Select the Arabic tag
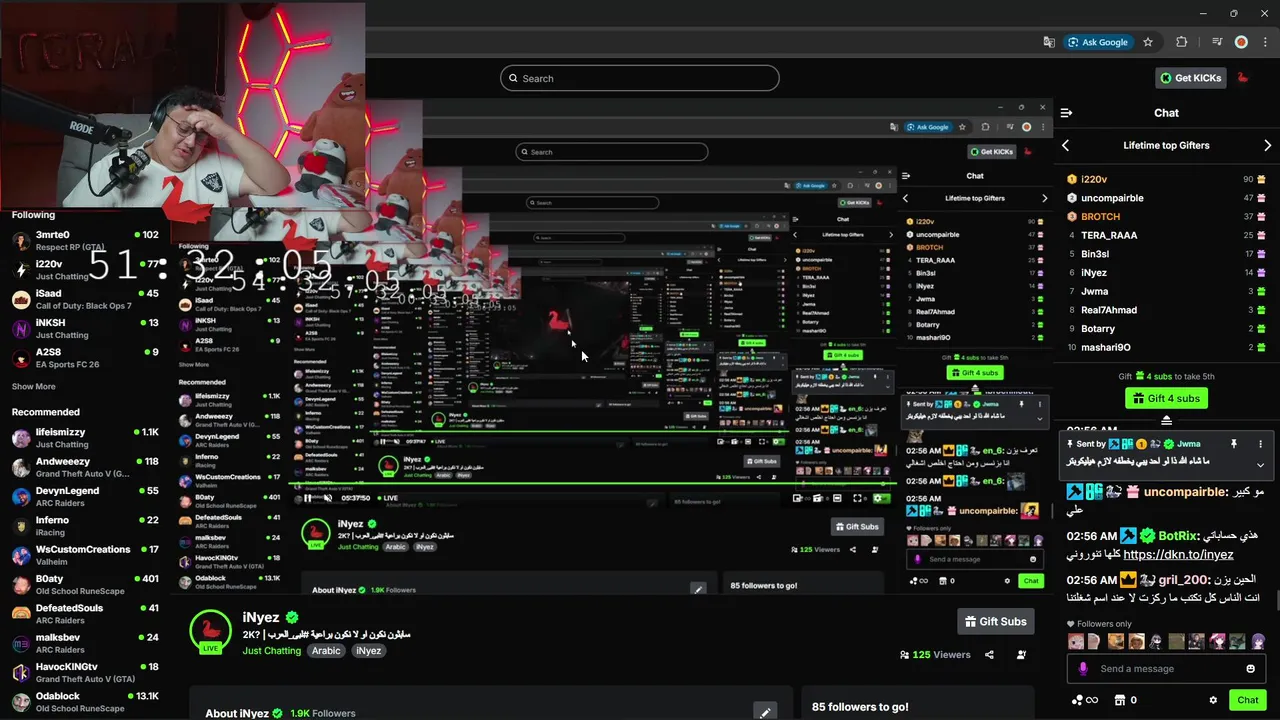The height and width of the screenshot is (720, 1280). pos(326,651)
